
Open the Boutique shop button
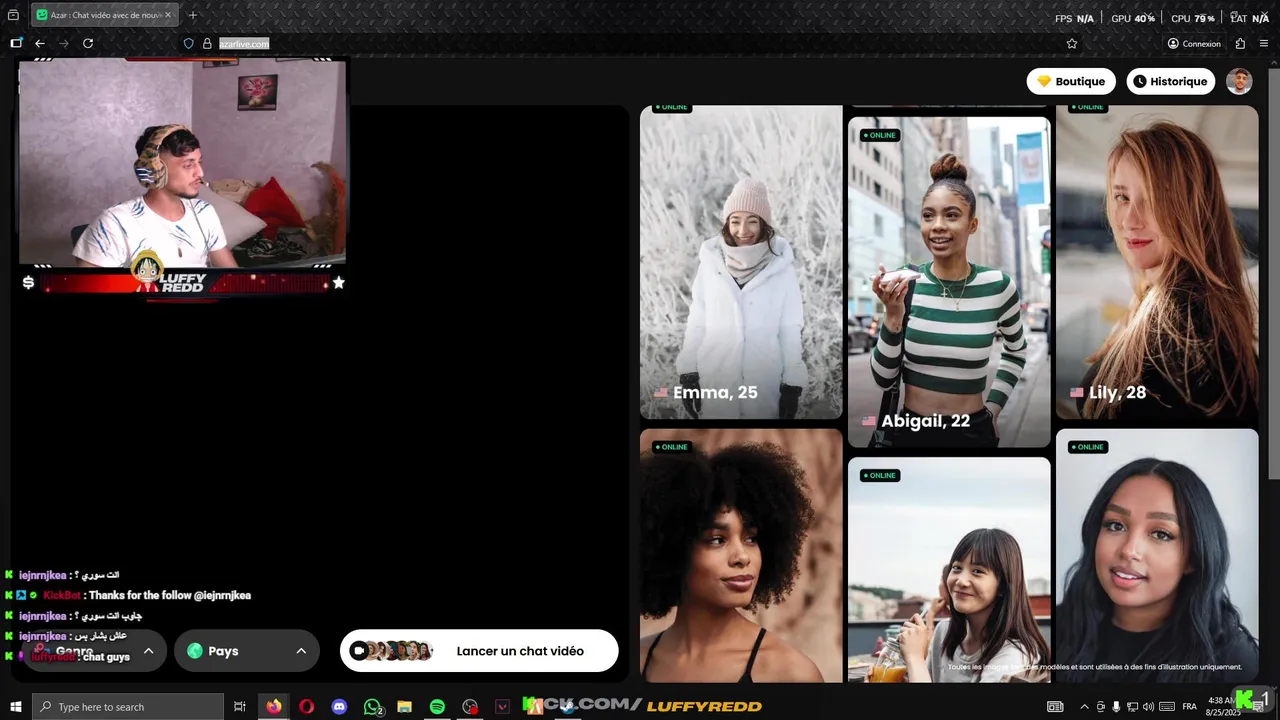coord(1071,81)
